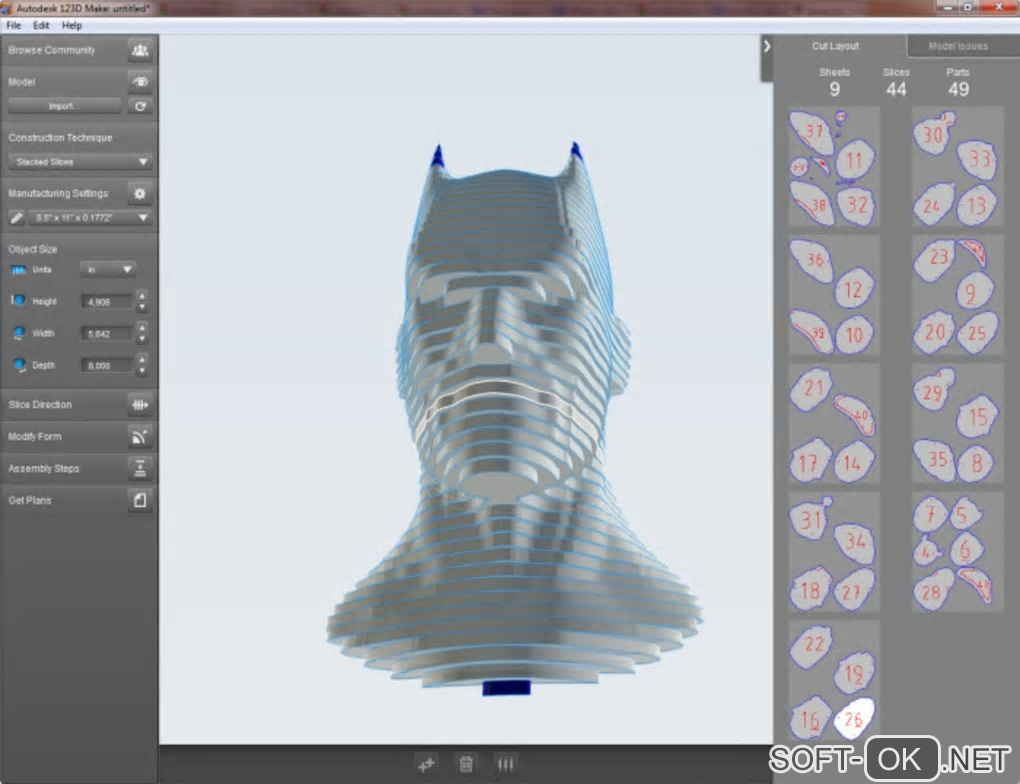The image size is (1020, 784).
Task: Select part 28 in cut layout
Action: click(933, 590)
